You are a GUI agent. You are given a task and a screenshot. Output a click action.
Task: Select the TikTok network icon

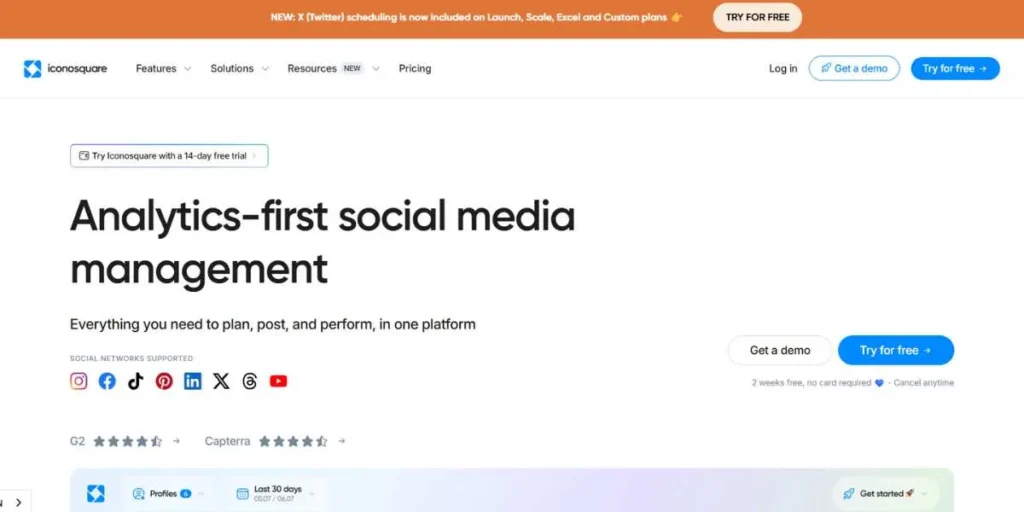pyautogui.click(x=136, y=381)
